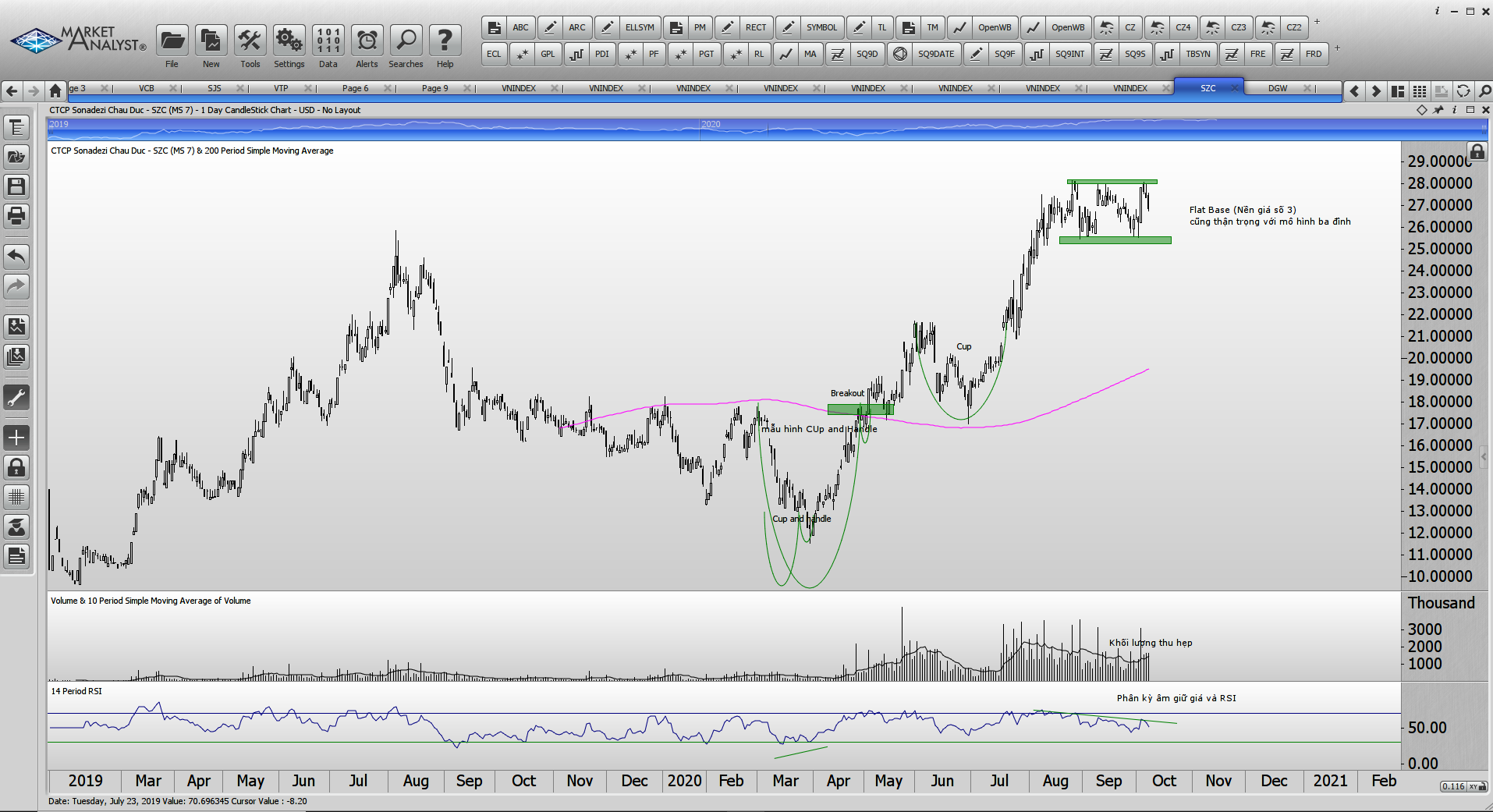Click the Searches magnifier icon

[406, 41]
